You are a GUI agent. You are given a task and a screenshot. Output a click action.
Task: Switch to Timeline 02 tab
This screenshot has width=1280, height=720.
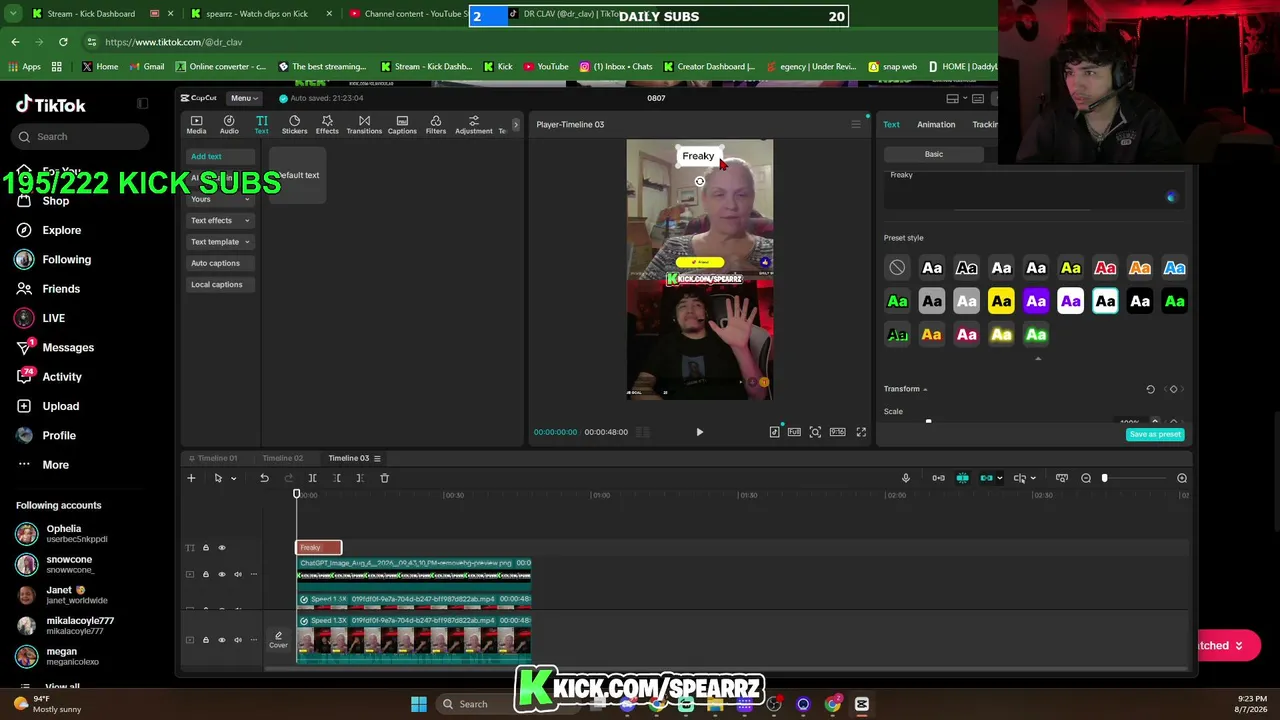(282, 458)
